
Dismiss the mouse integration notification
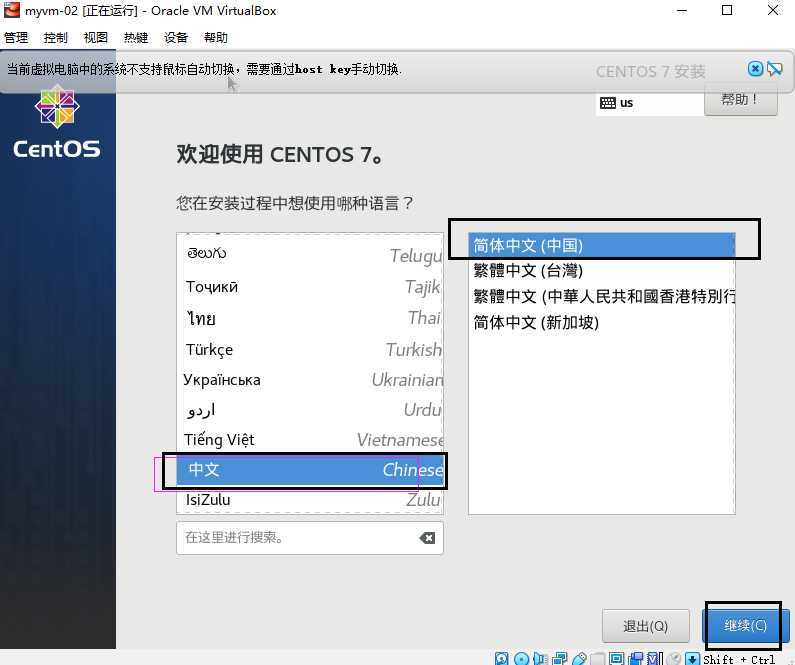pos(755,68)
